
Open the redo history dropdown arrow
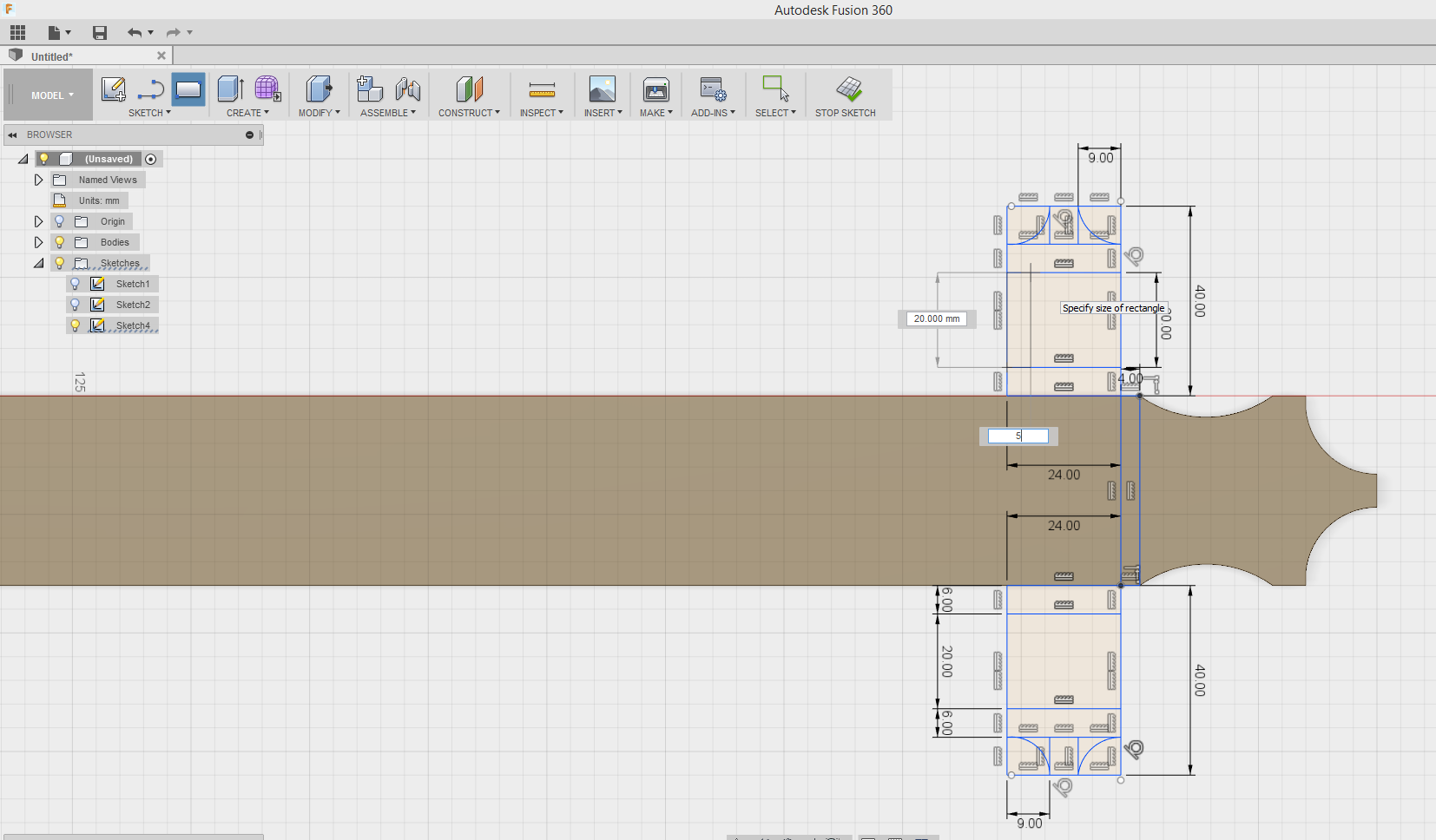tap(190, 33)
